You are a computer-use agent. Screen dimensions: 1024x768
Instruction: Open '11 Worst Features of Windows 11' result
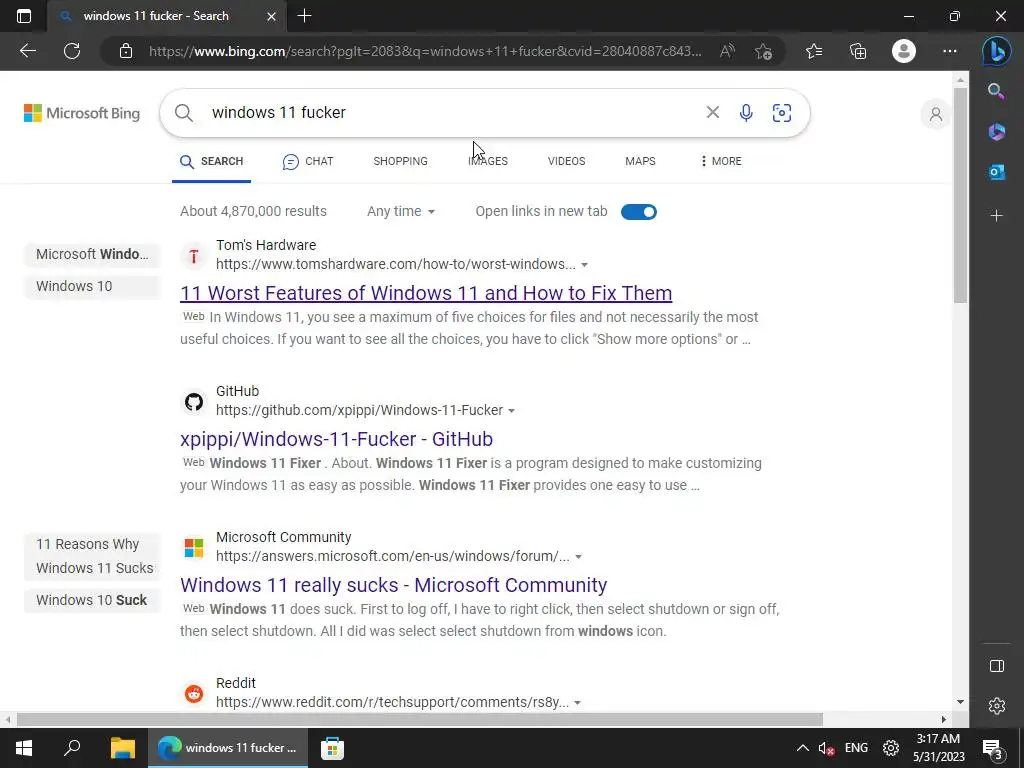pyautogui.click(x=426, y=293)
